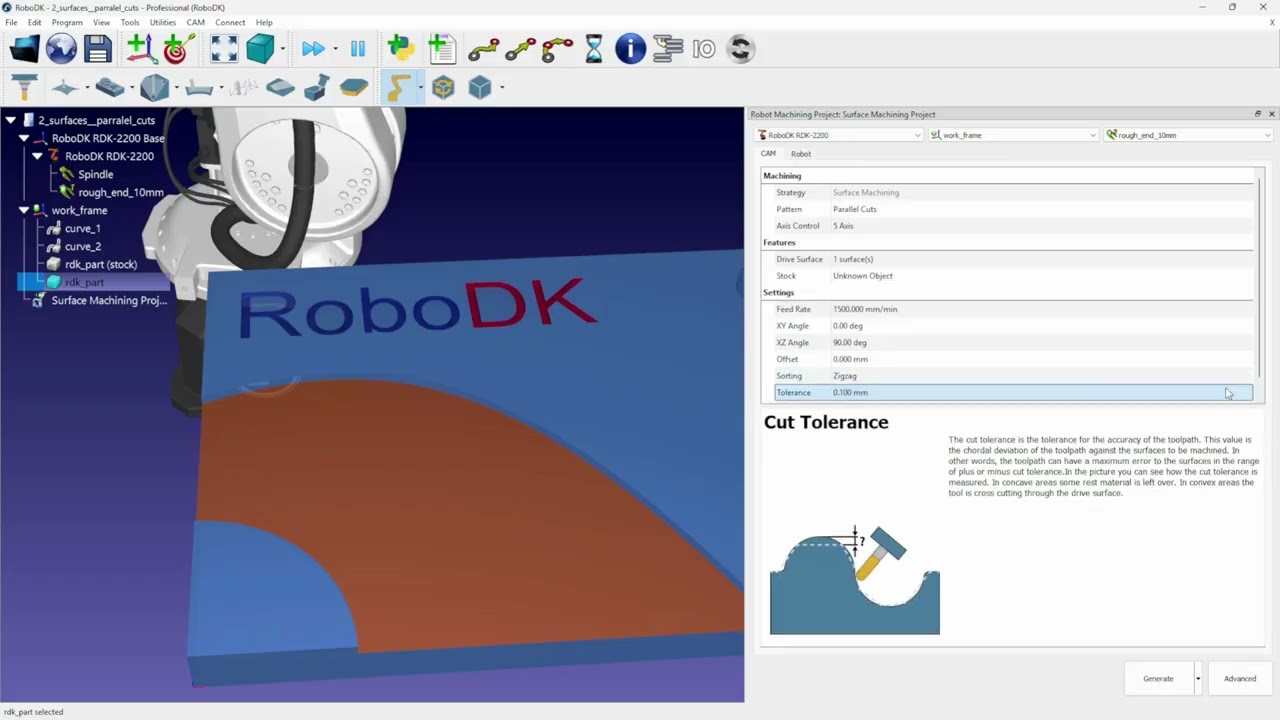
Task: Click the Drive Surface 1 surface(s) value
Action: tap(852, 259)
